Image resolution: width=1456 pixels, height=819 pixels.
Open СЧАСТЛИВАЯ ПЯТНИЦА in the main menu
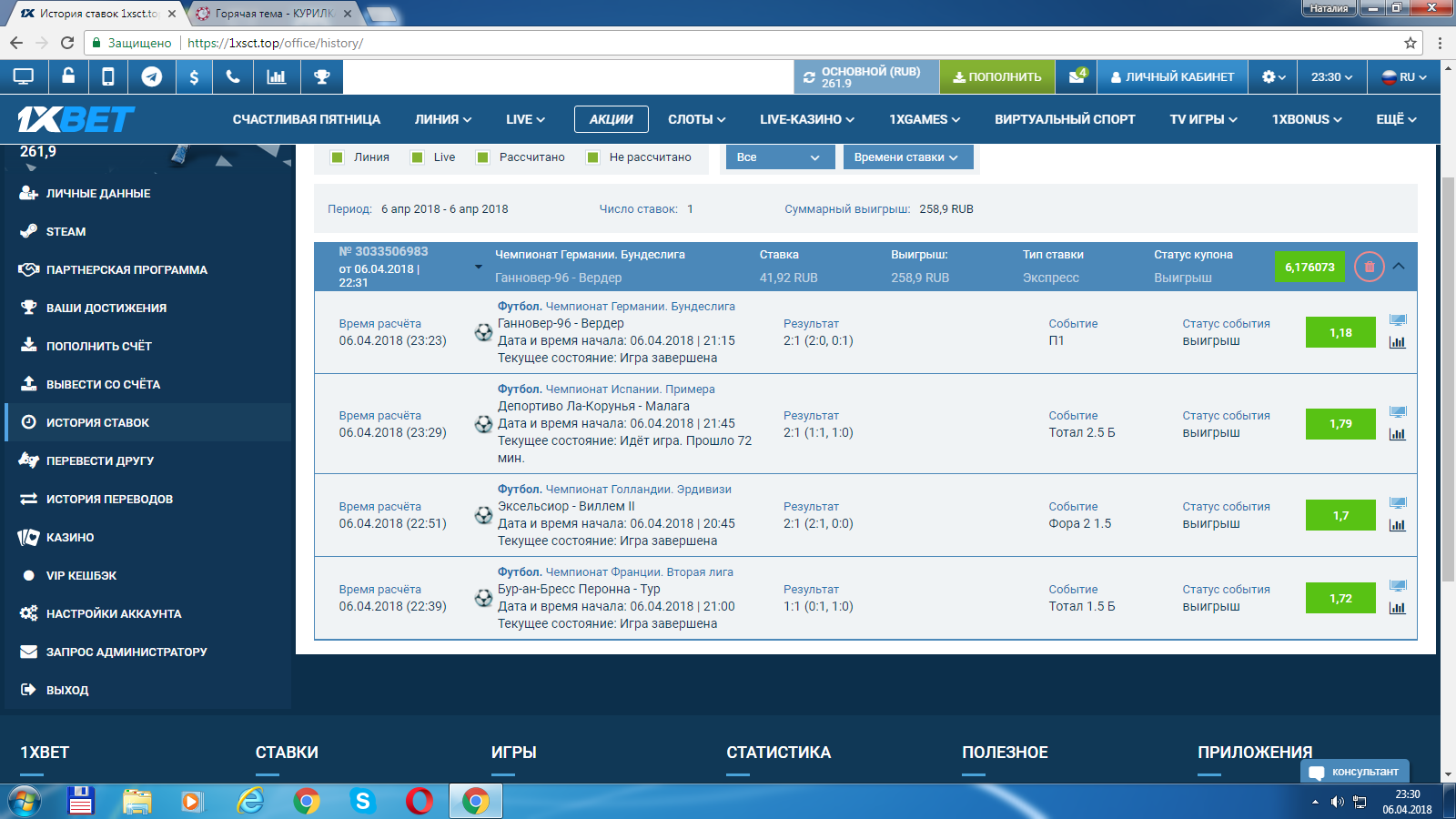pyautogui.click(x=307, y=119)
